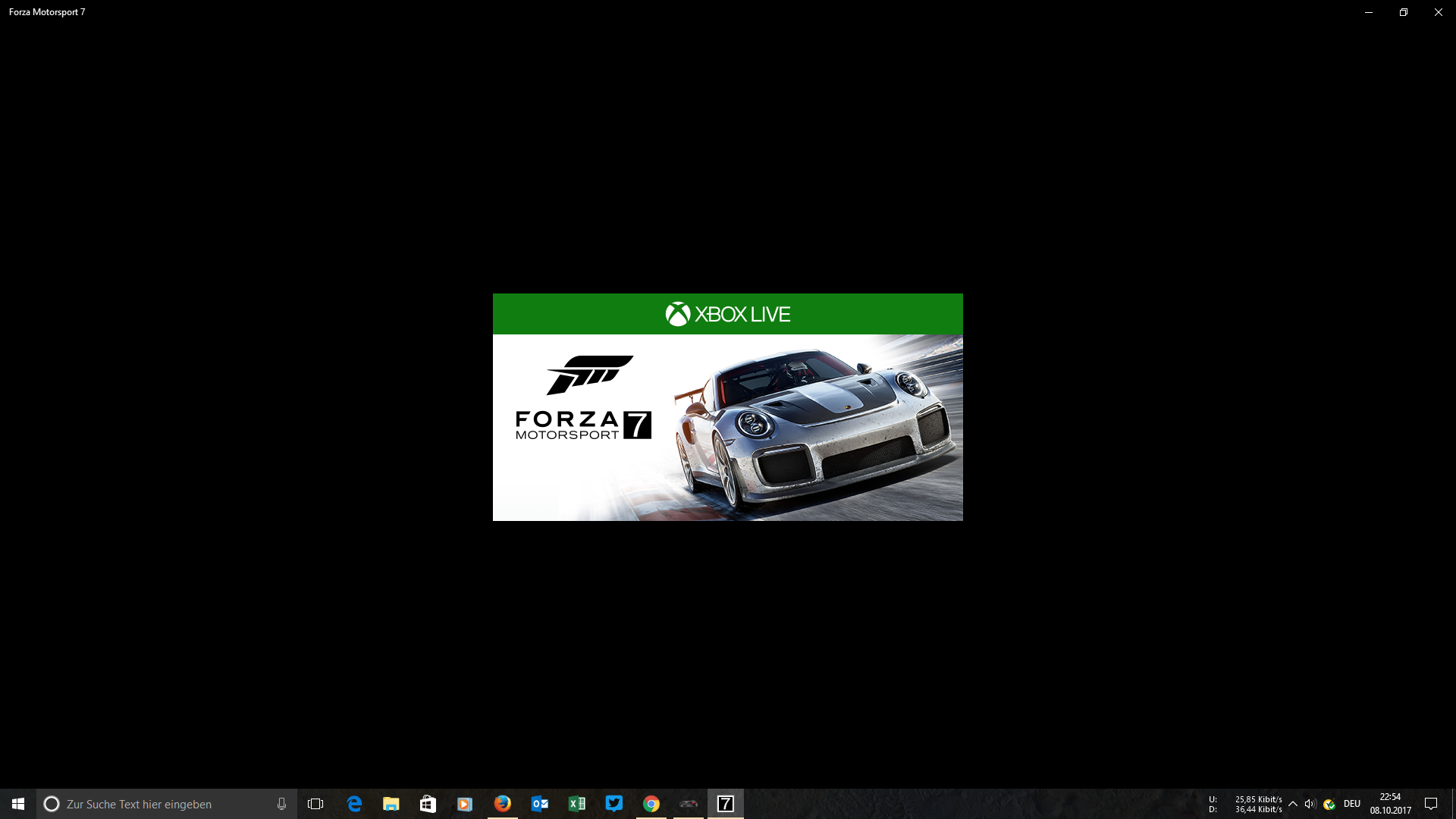Launch Microsoft Store from the taskbar
Image resolution: width=1456 pixels, height=819 pixels.
[x=428, y=804]
